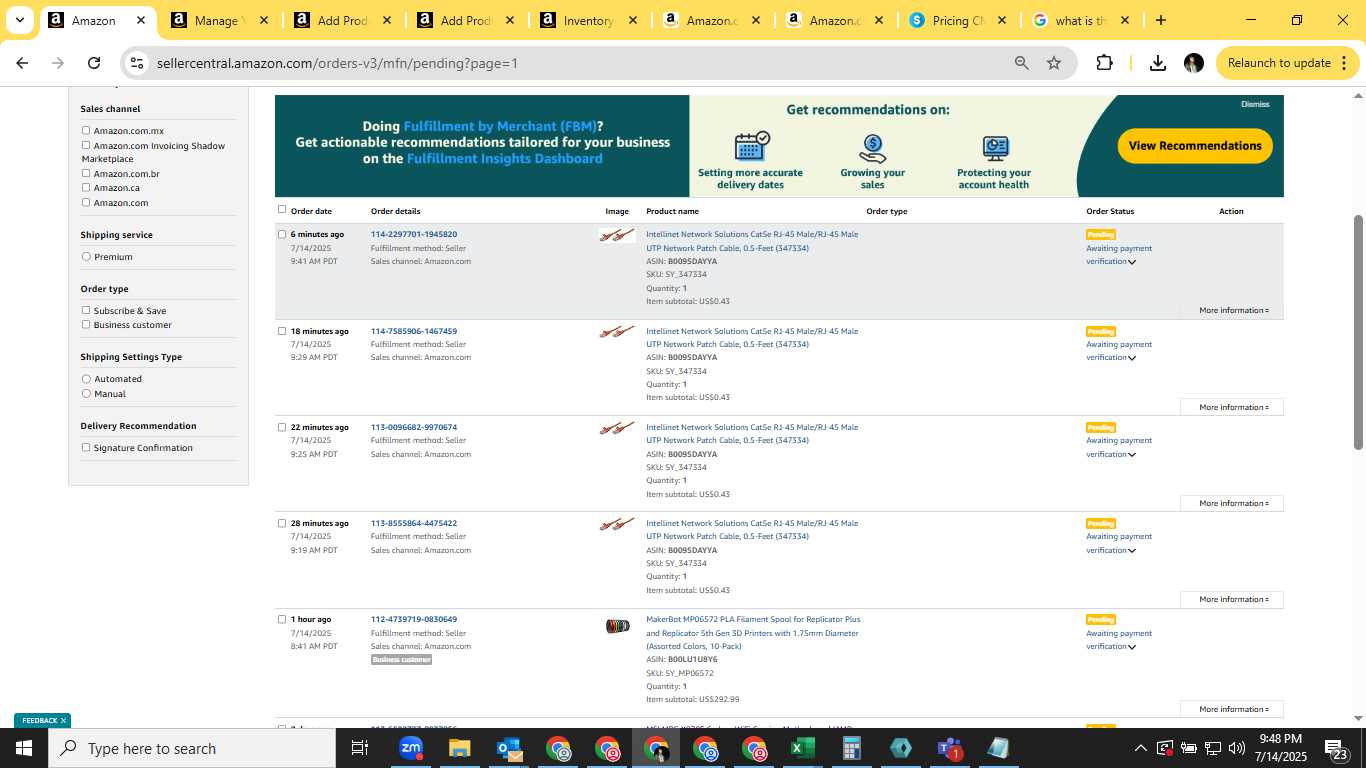This screenshot has height=768, width=1366.
Task: Expand payment verification for order 113-8555864-4475422
Action: [1132, 551]
